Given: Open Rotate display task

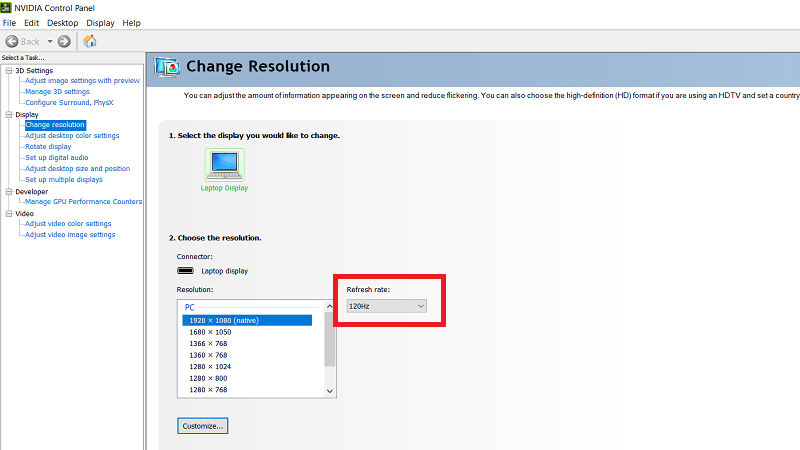Looking at the screenshot, I should [x=48, y=146].
